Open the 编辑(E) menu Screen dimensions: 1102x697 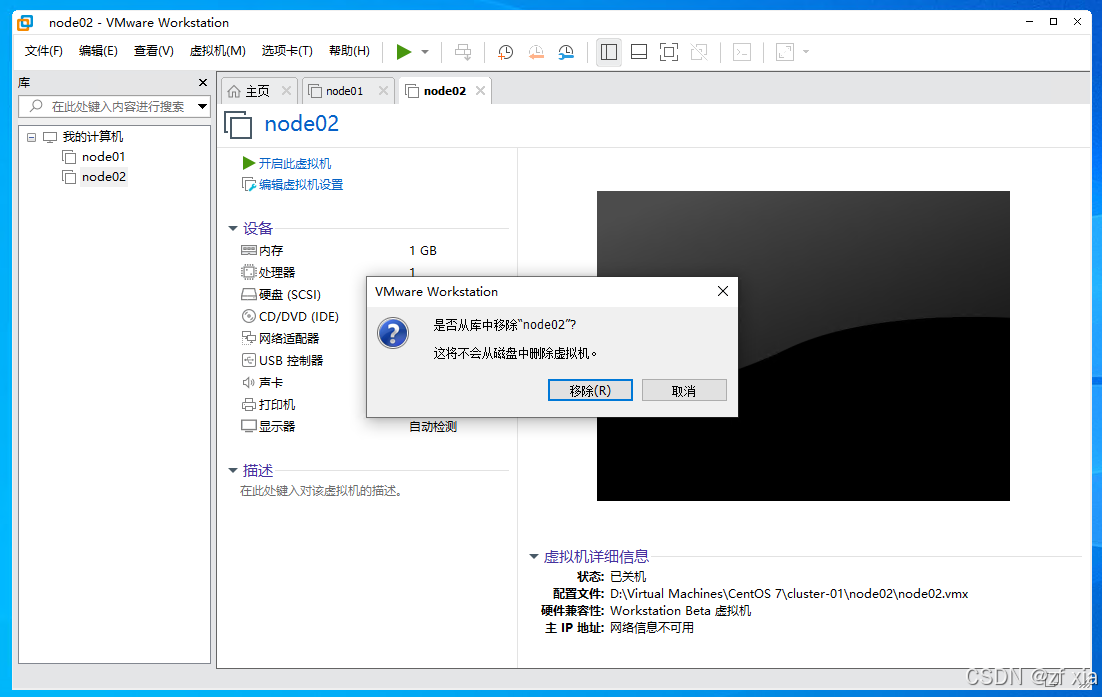tap(98, 51)
